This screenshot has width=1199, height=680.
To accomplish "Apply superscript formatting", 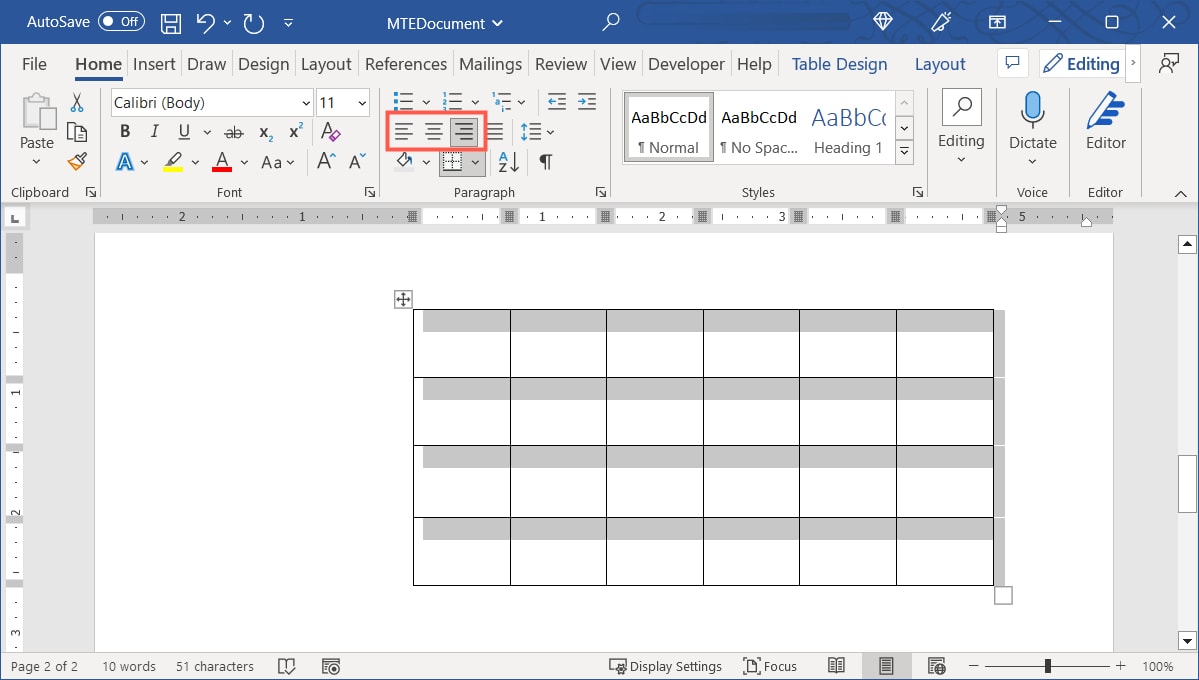I will tap(294, 131).
